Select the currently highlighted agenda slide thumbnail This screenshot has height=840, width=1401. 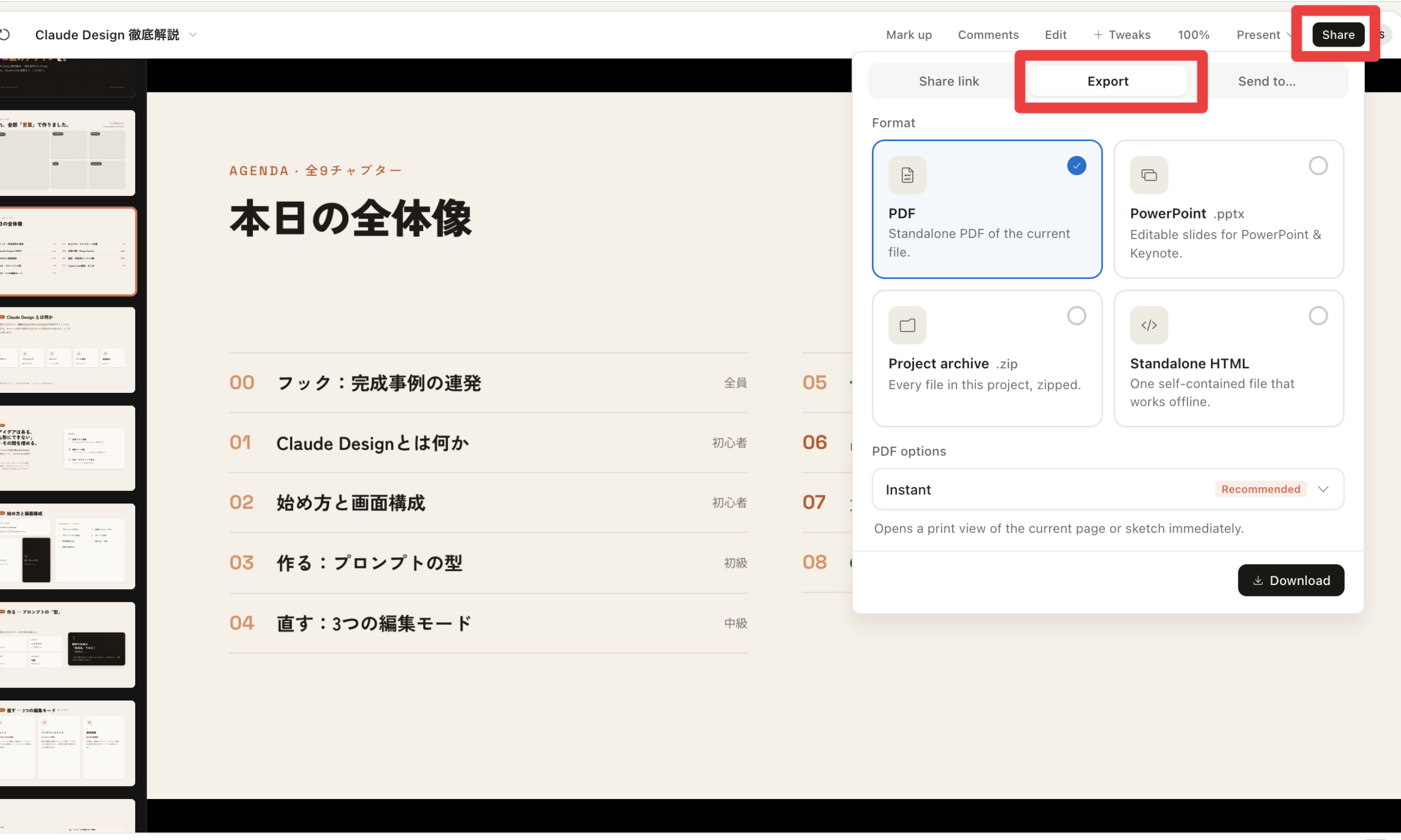click(67, 251)
